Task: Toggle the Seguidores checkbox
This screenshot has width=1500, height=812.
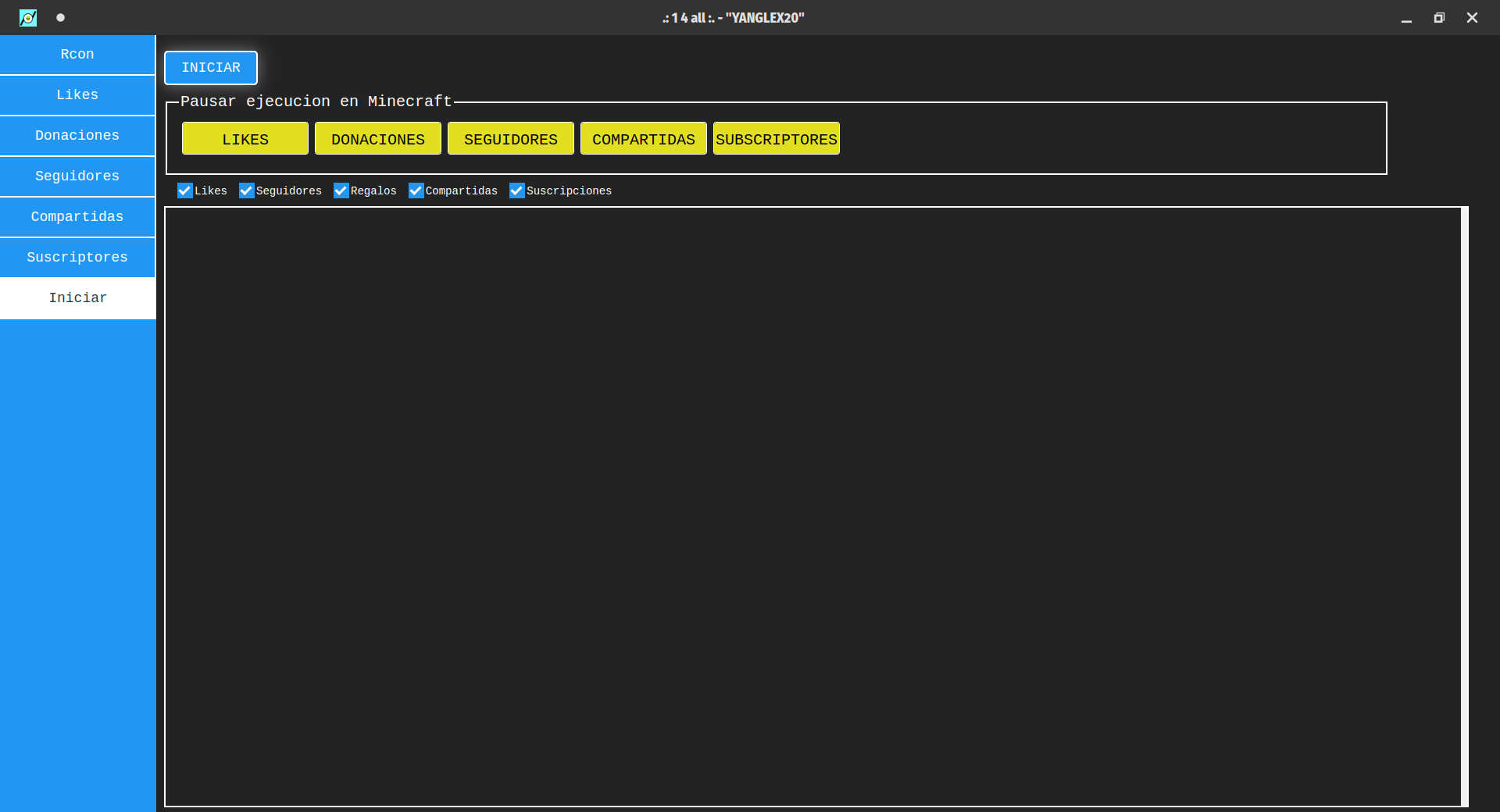Action: (x=247, y=191)
